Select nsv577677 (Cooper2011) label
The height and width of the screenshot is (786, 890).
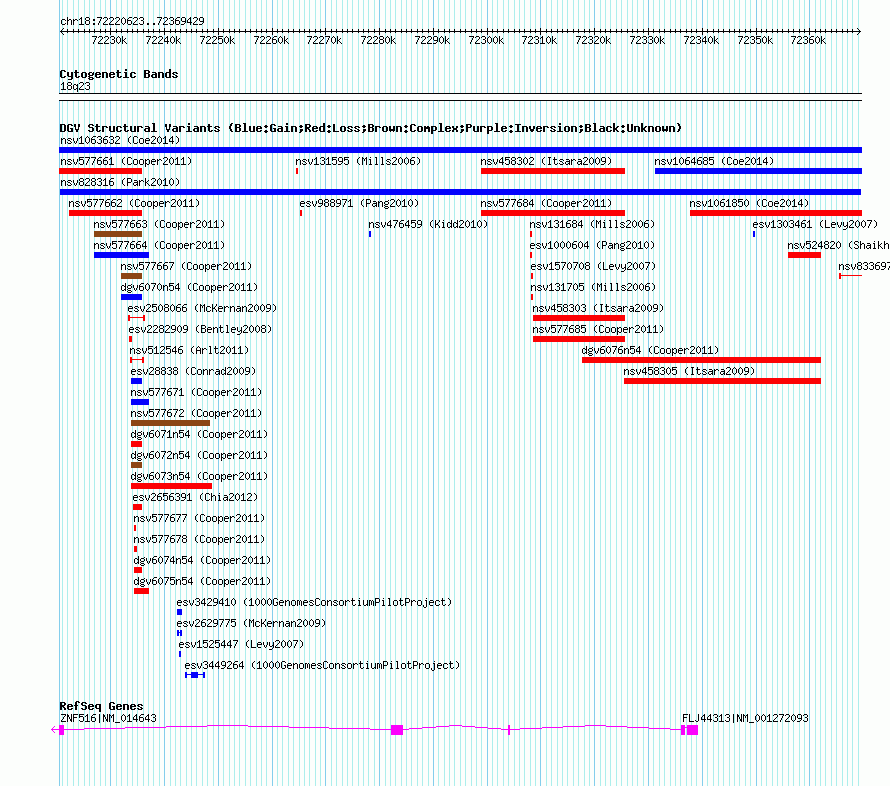tap(199, 518)
